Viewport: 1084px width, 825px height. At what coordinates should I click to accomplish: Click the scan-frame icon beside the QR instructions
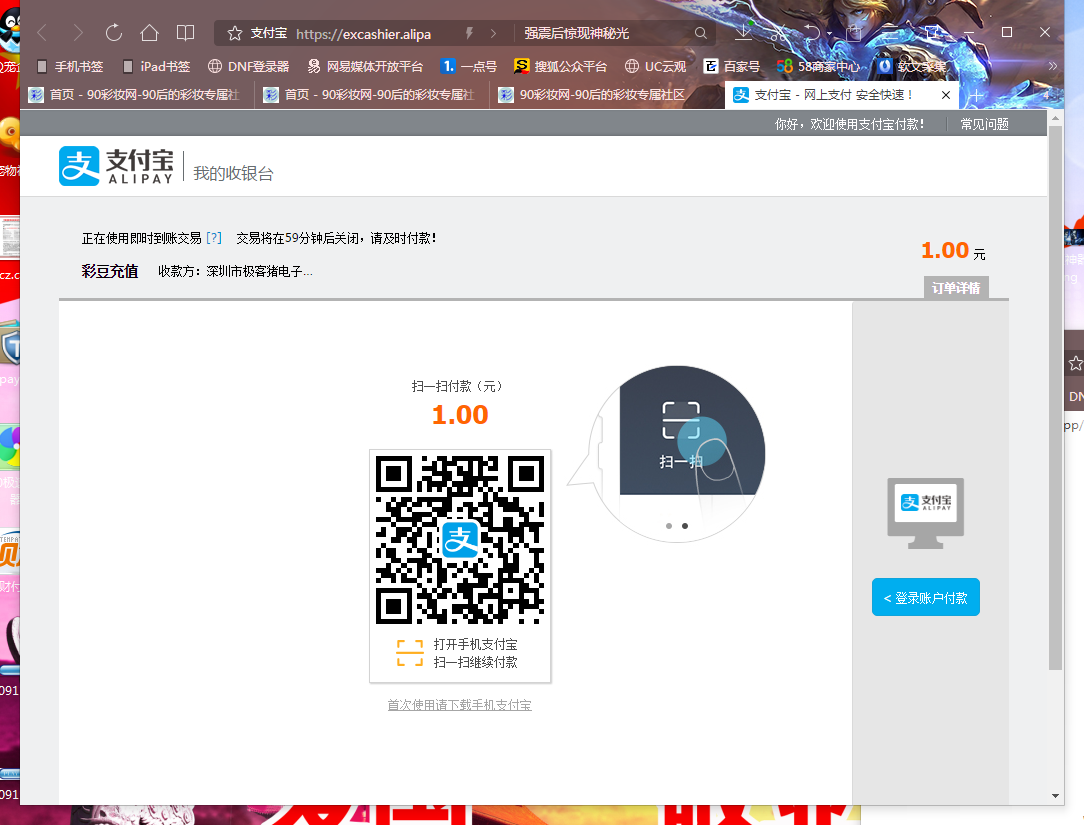(410, 653)
